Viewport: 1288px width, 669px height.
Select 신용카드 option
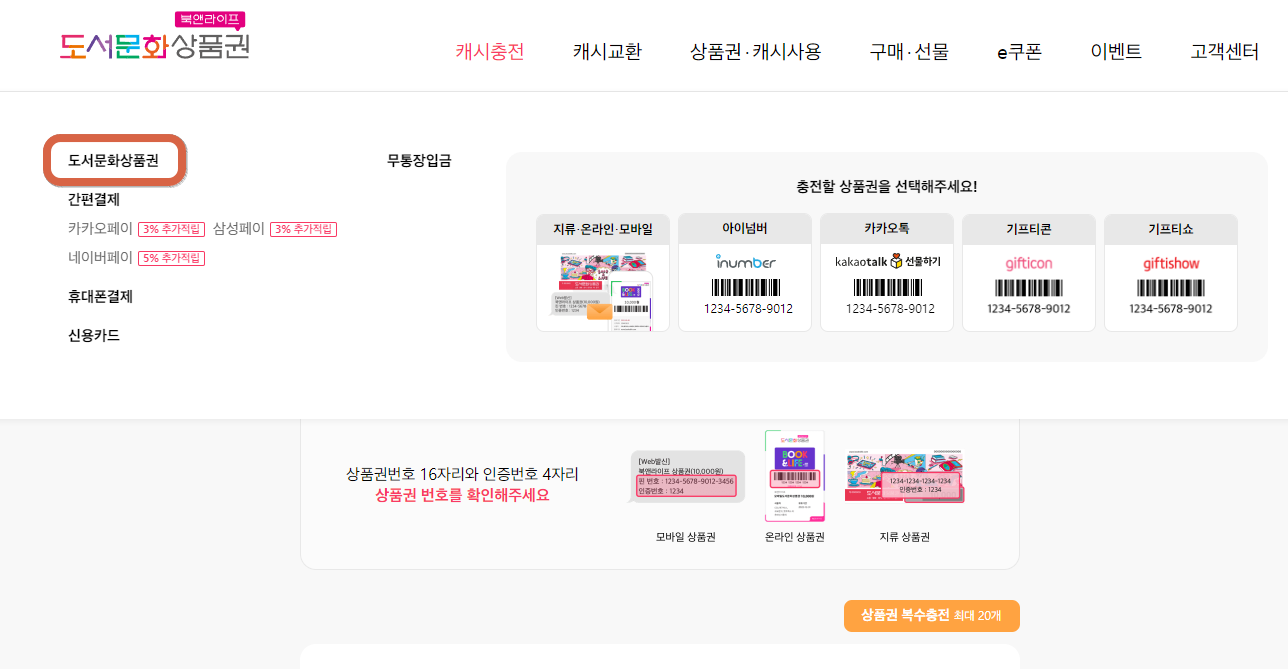94,335
